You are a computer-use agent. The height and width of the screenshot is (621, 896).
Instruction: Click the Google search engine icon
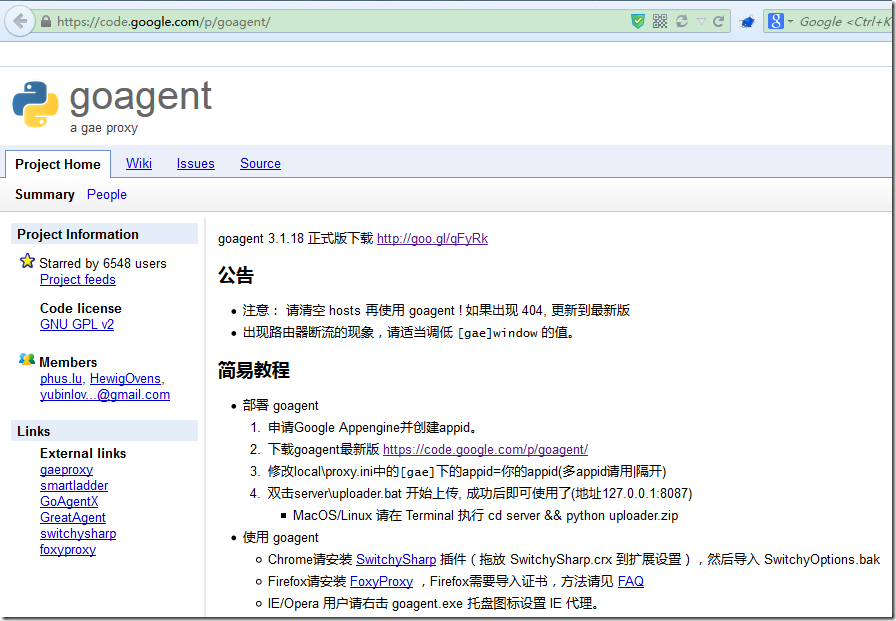[x=776, y=20]
